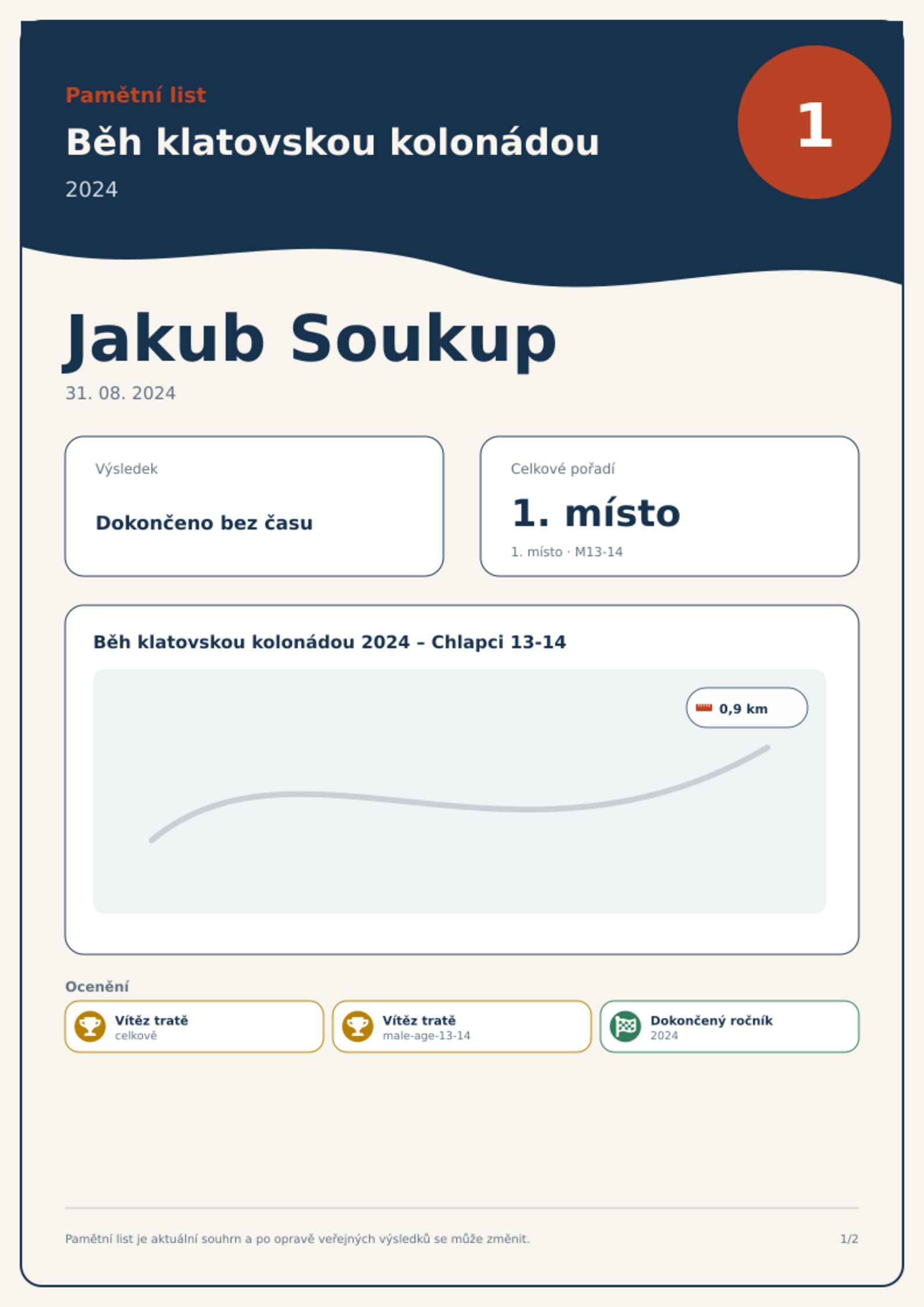Viewport: 924px width, 1307px height.
Task: Click the page indicator 1/2
Action: 850,1239
